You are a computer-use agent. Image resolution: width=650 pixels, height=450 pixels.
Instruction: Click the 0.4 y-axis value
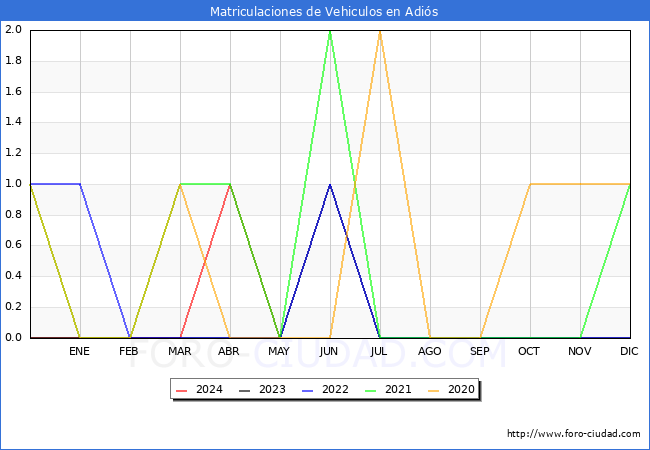(x=13, y=276)
